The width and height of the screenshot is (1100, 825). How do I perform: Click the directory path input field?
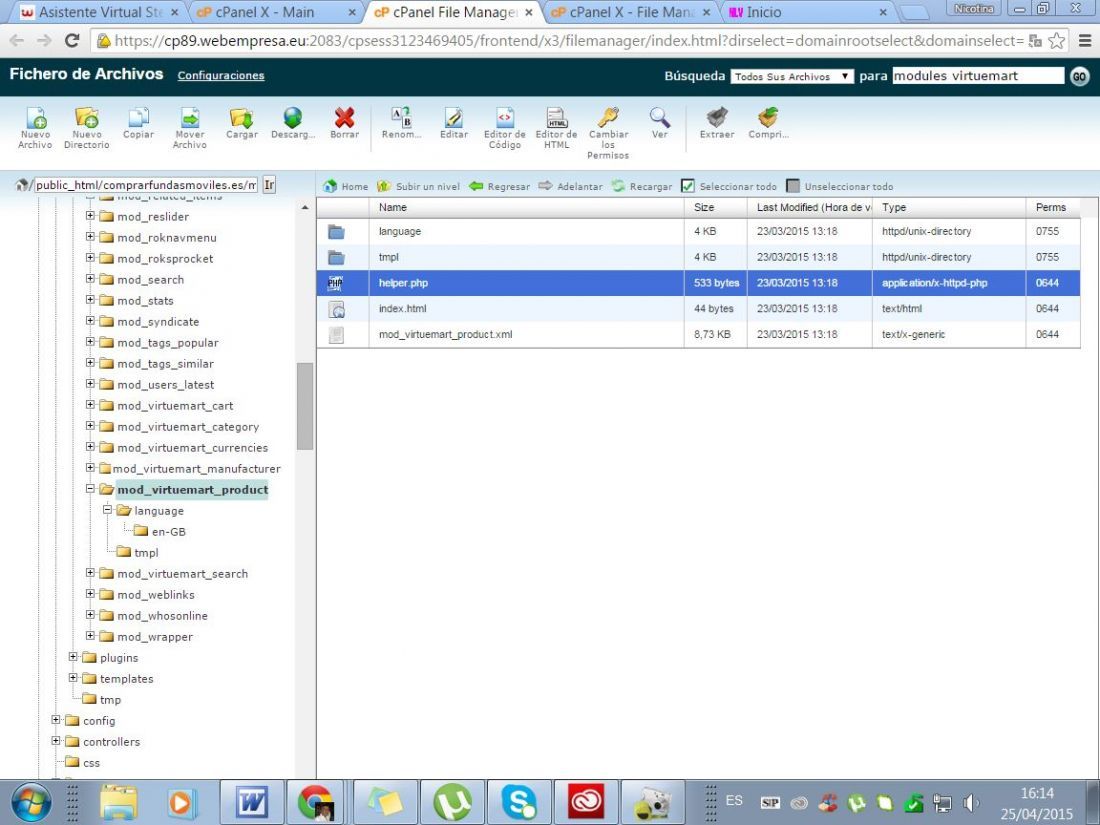point(146,185)
